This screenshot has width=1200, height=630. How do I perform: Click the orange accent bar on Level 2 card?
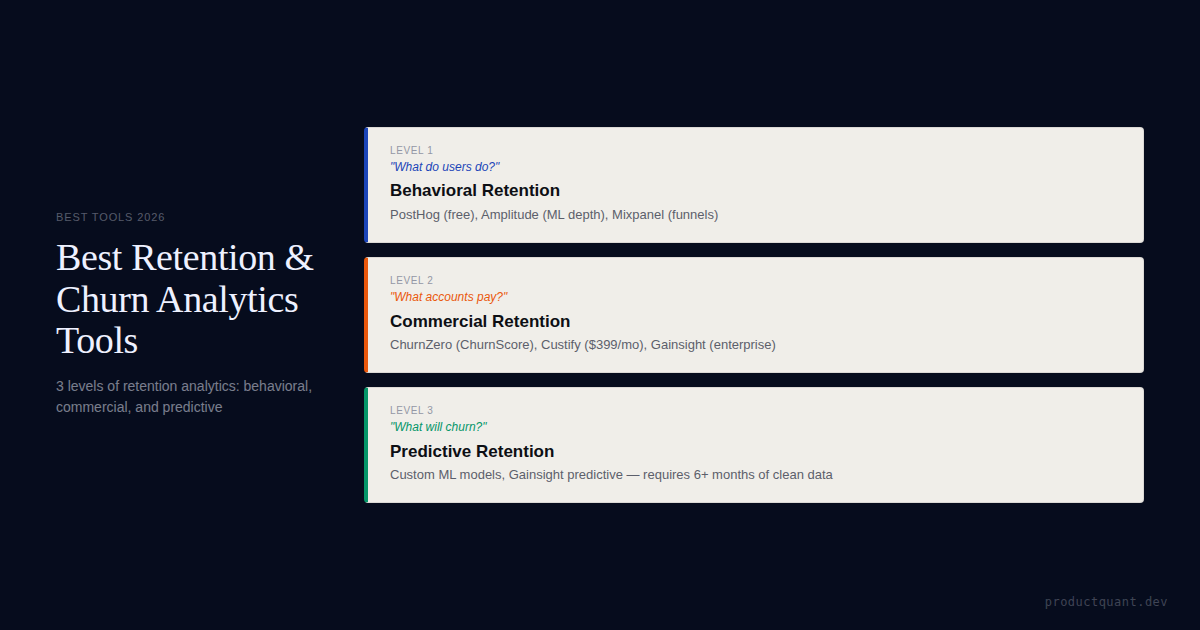coord(366,315)
